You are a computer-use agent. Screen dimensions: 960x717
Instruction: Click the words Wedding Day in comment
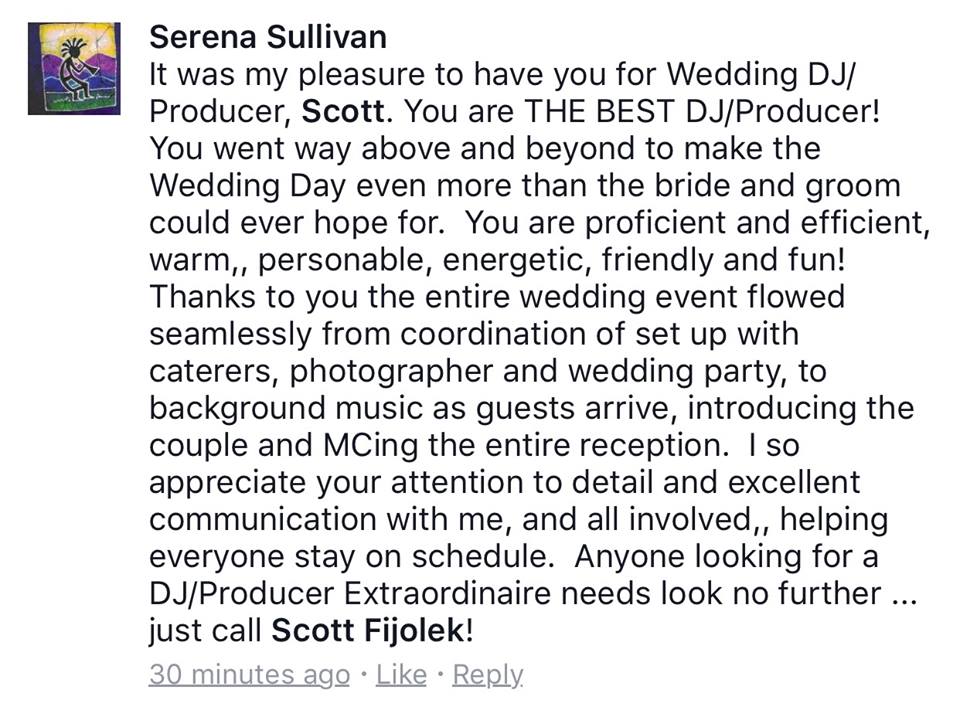click(x=247, y=186)
